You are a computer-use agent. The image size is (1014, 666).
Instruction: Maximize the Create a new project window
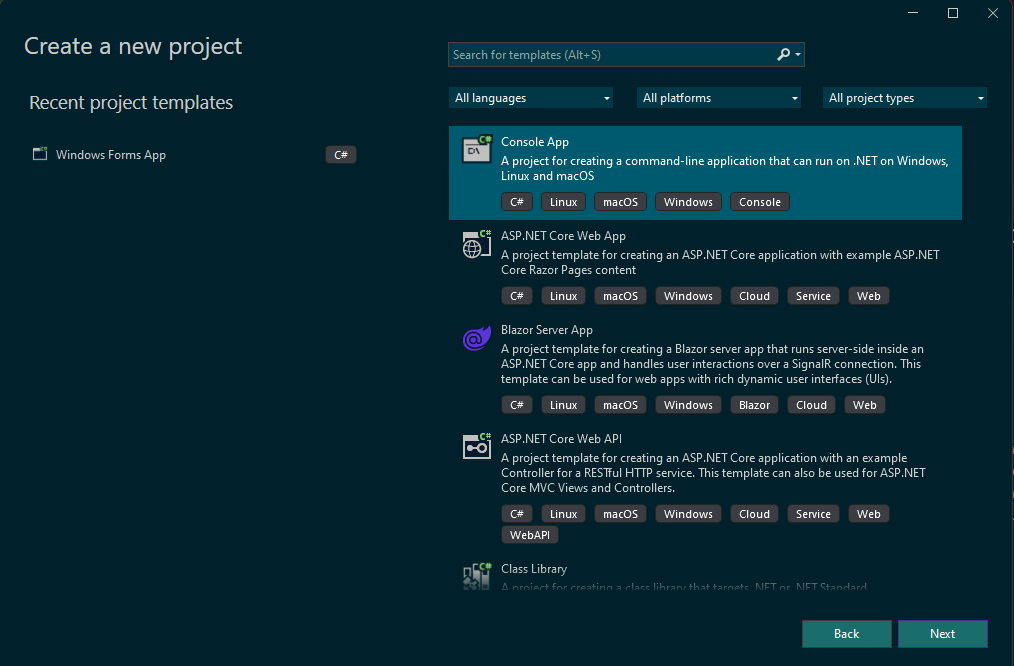pyautogui.click(x=953, y=13)
